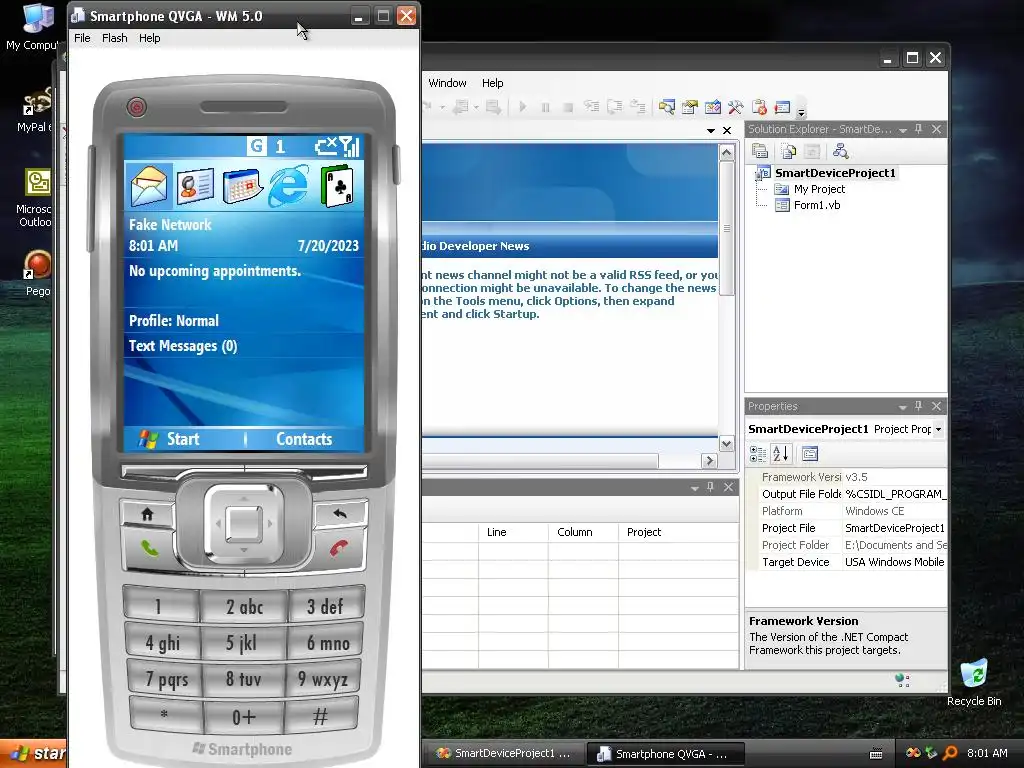Toggle Properties panel auto-hide pin
Viewport: 1024px width, 768px height.
(919, 406)
